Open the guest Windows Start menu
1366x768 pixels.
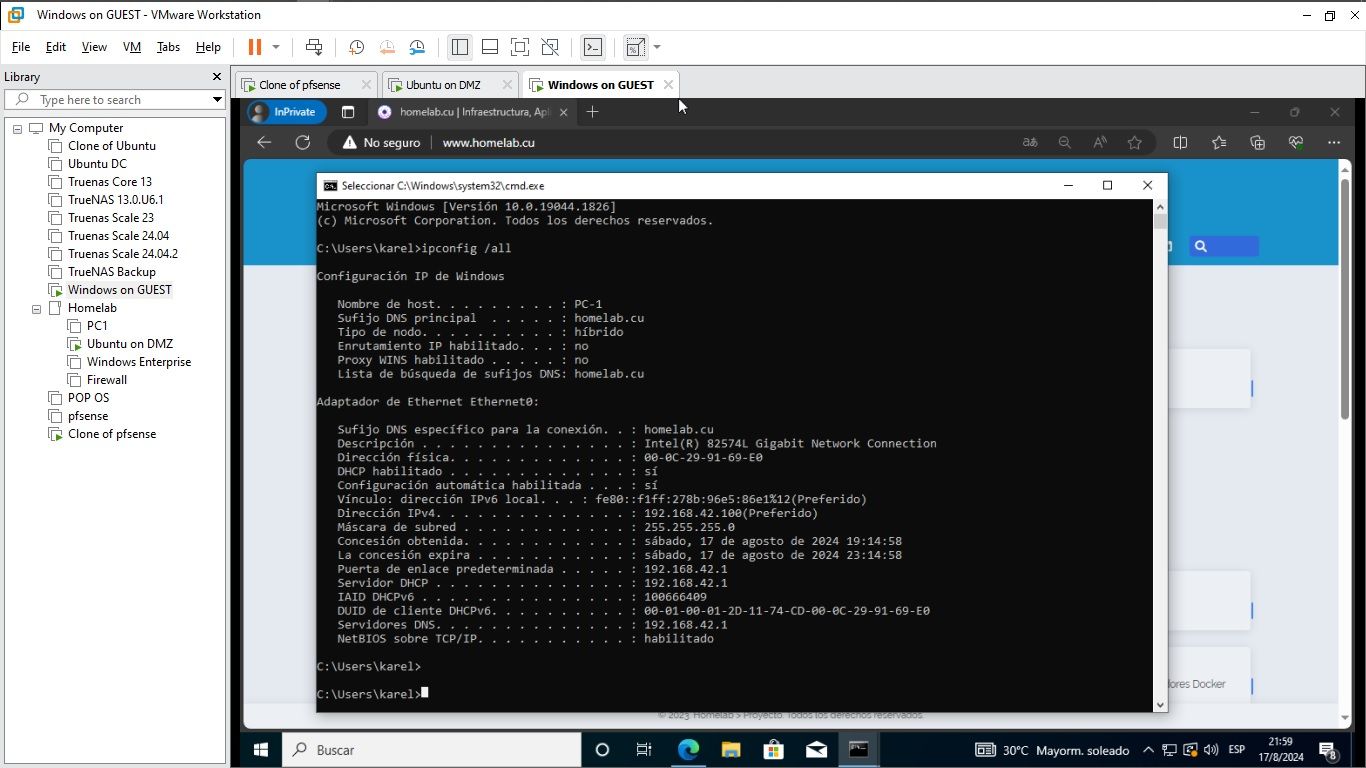coord(261,750)
